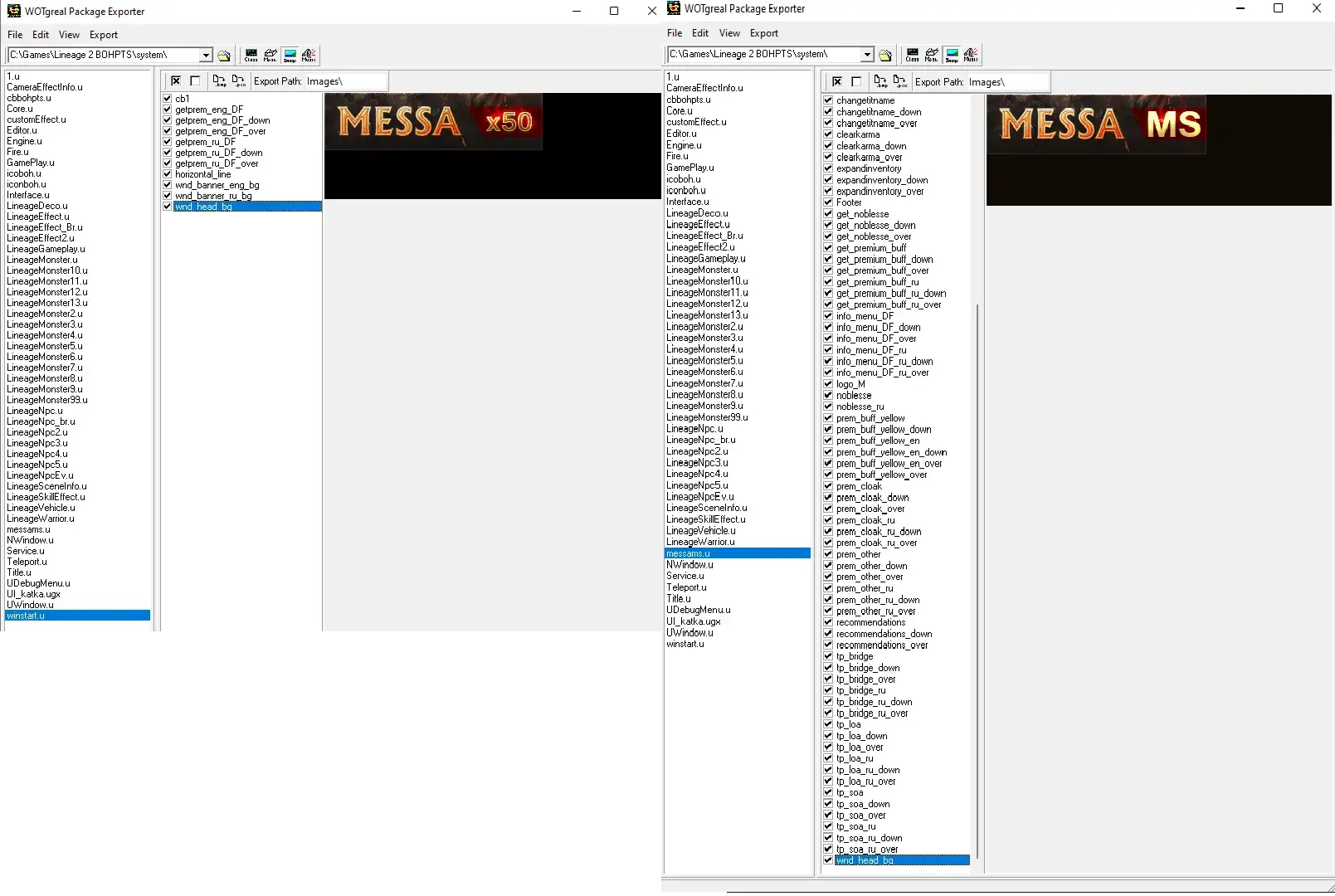
Task: Select Class viewer icon in left window
Action: 251,56
